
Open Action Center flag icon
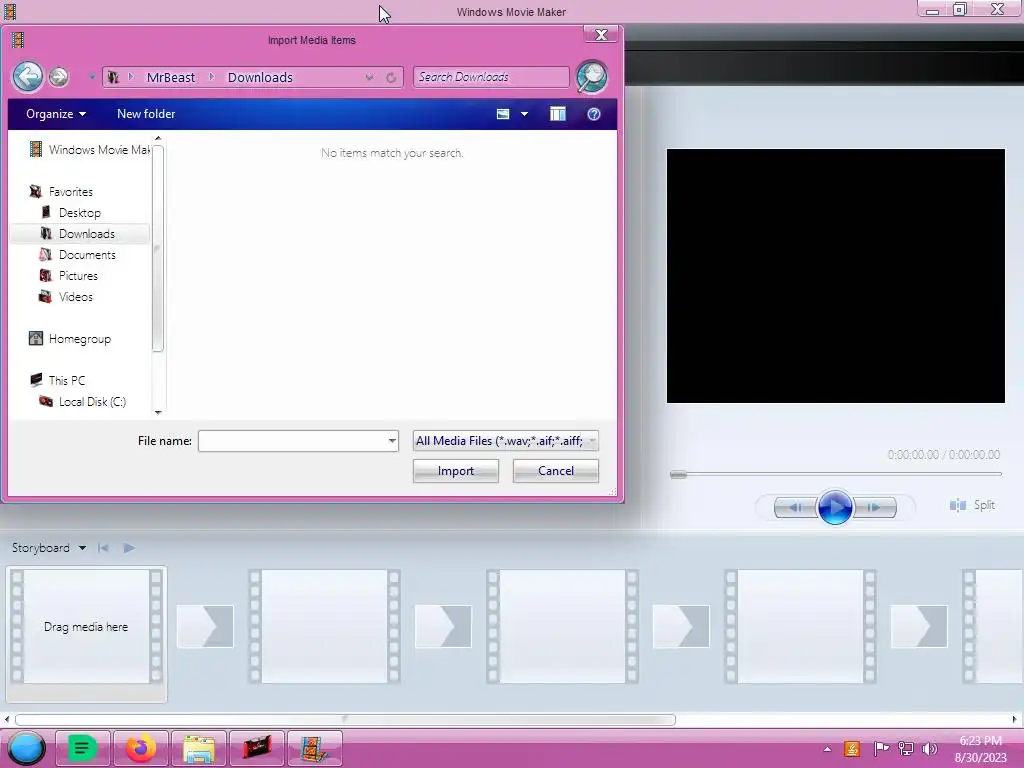coord(881,748)
